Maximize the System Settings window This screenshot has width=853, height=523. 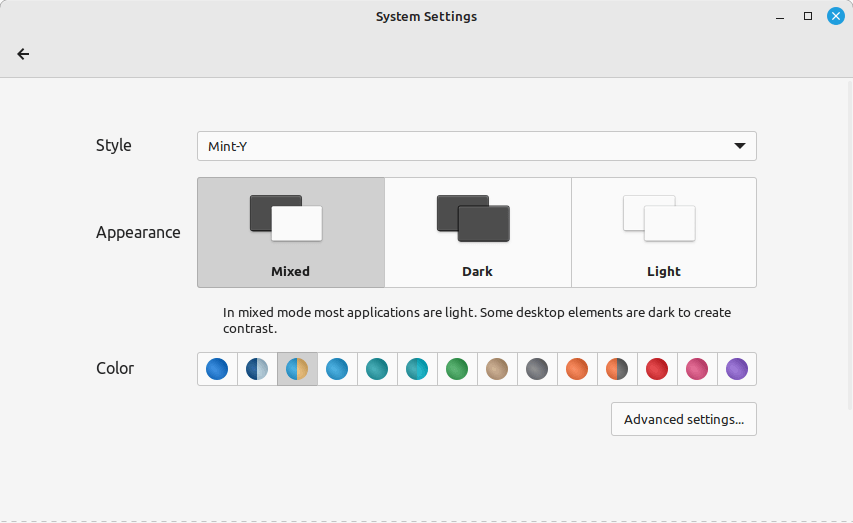[808, 16]
